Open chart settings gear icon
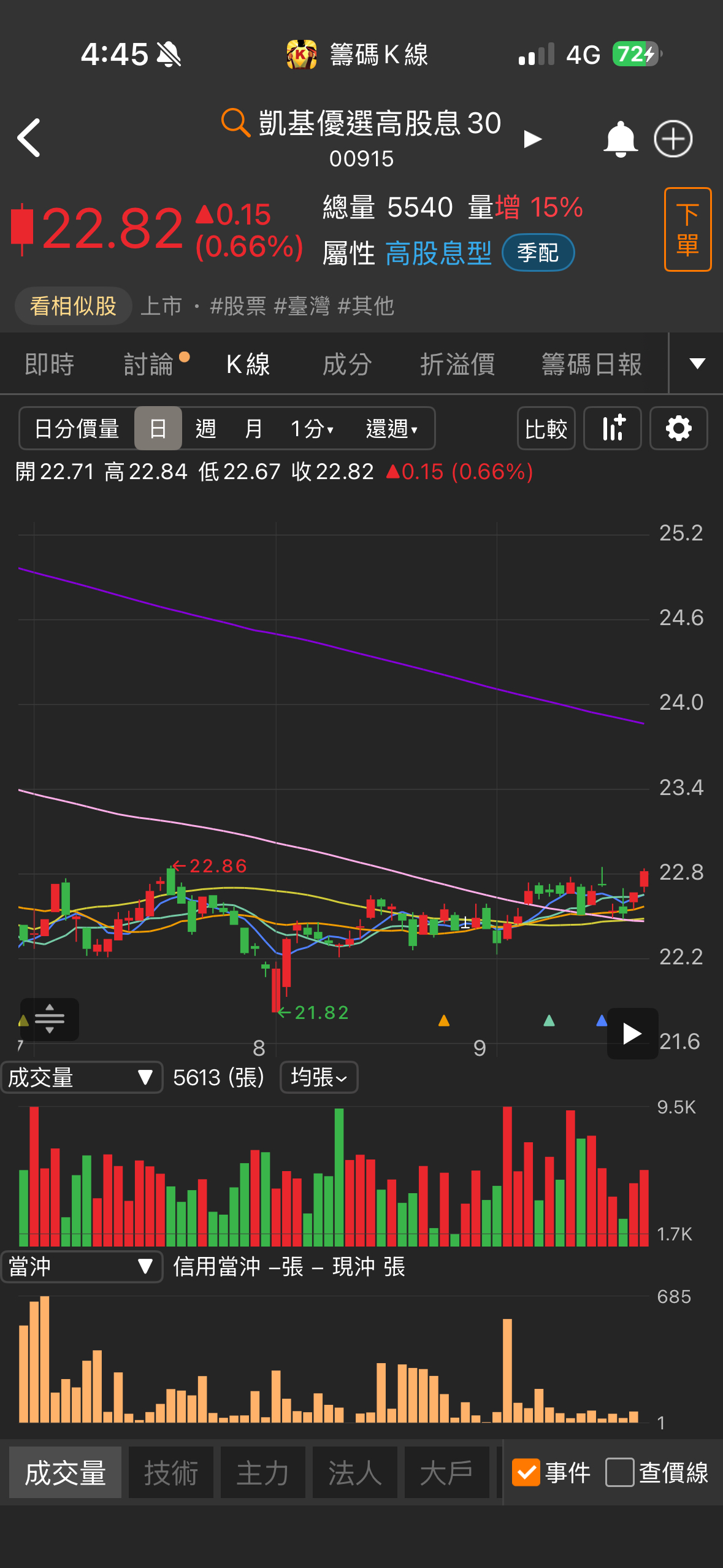This screenshot has width=723, height=1568. click(678, 428)
